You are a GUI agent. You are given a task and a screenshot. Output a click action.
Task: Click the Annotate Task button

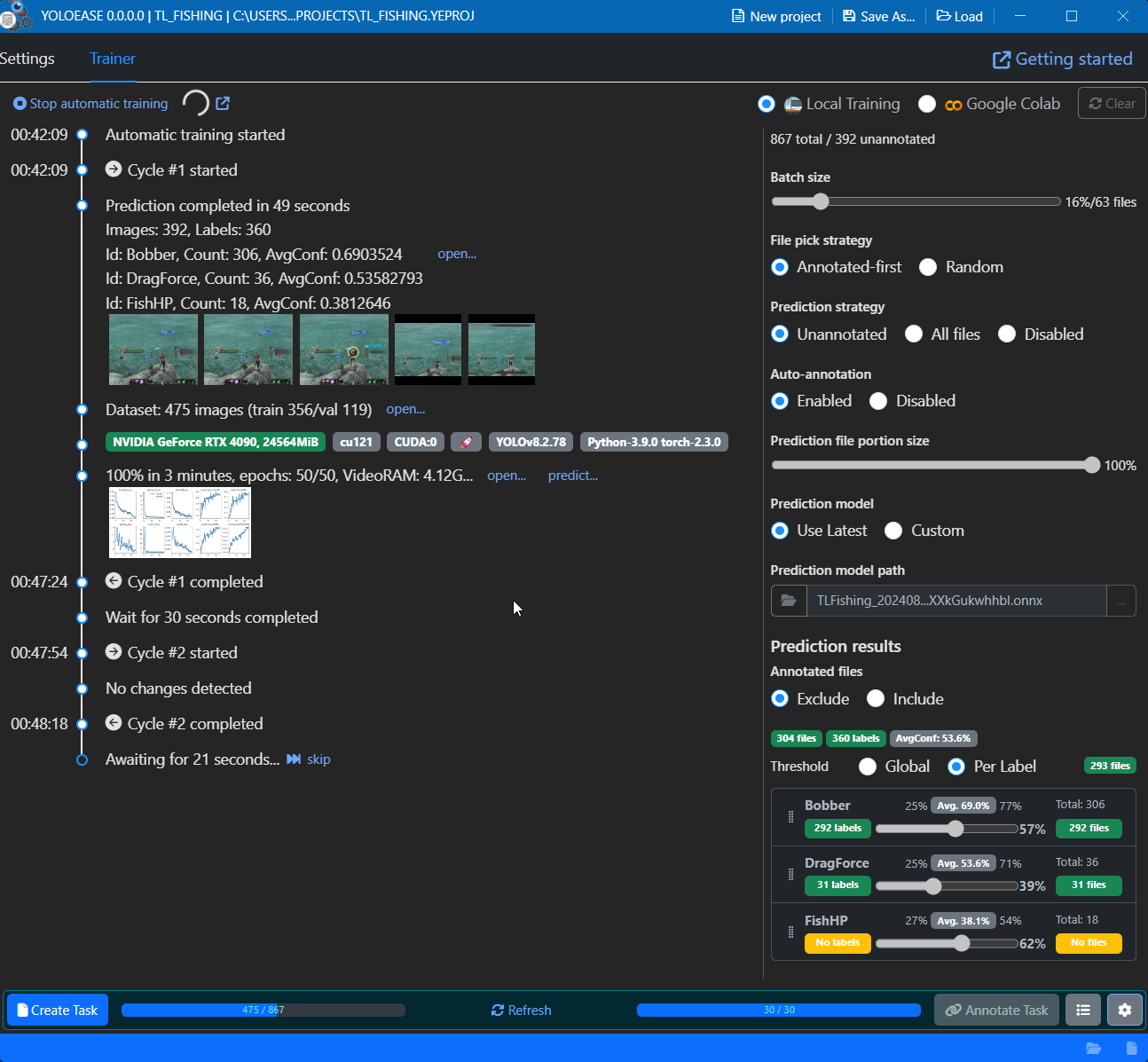(996, 1010)
